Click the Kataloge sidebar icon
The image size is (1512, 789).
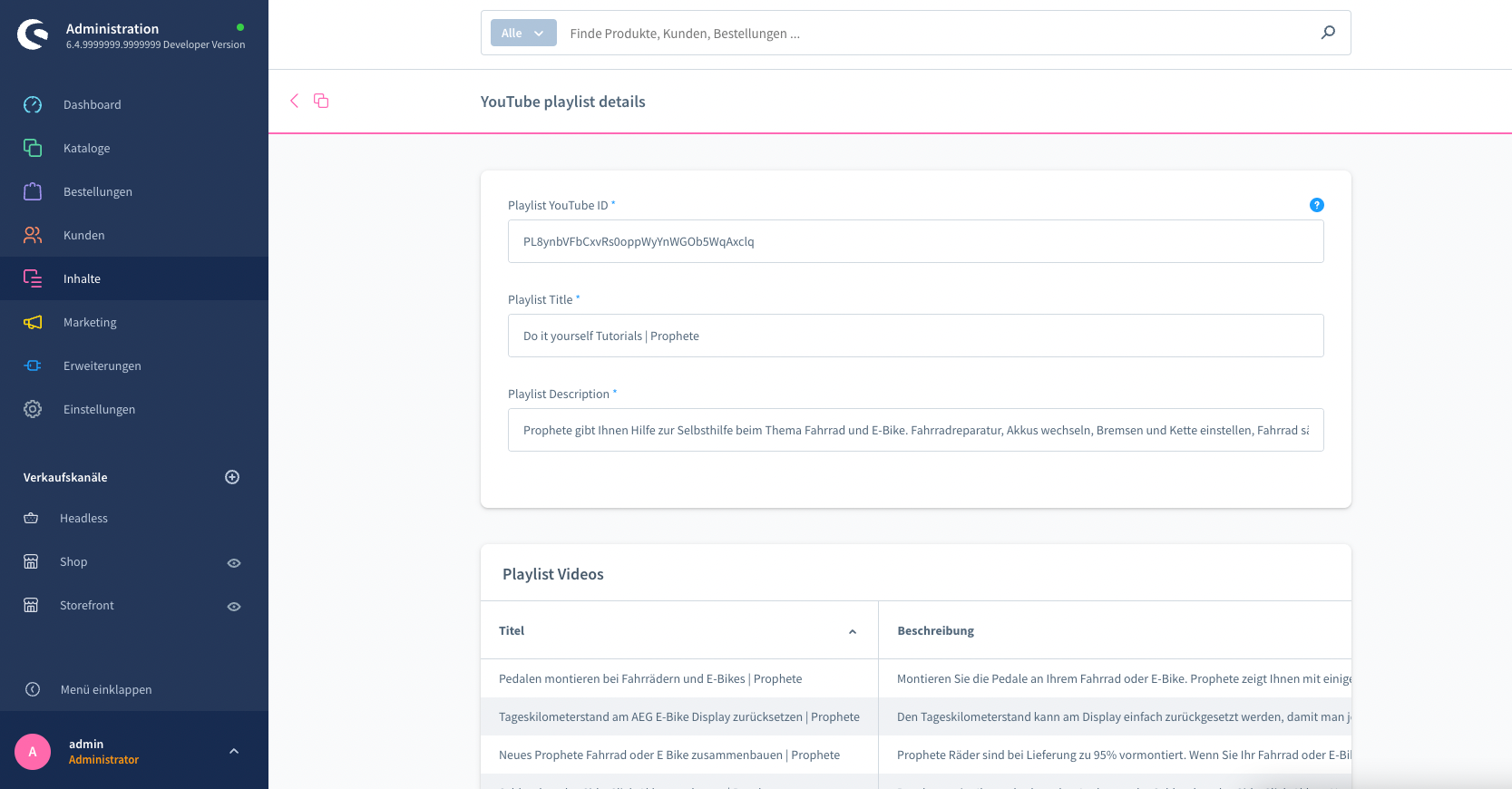coord(33,148)
